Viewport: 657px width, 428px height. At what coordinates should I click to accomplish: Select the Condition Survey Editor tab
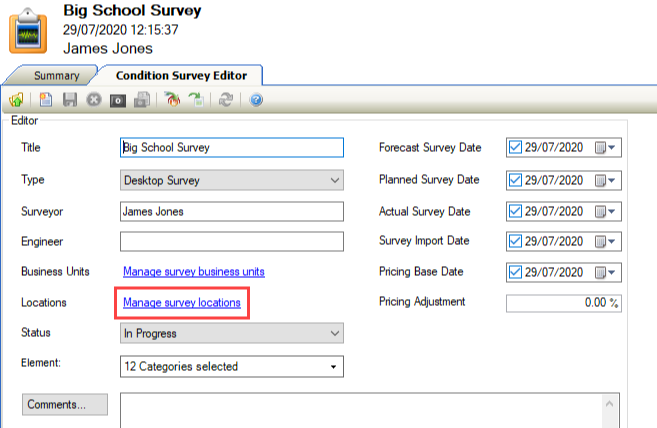pyautogui.click(x=181, y=75)
